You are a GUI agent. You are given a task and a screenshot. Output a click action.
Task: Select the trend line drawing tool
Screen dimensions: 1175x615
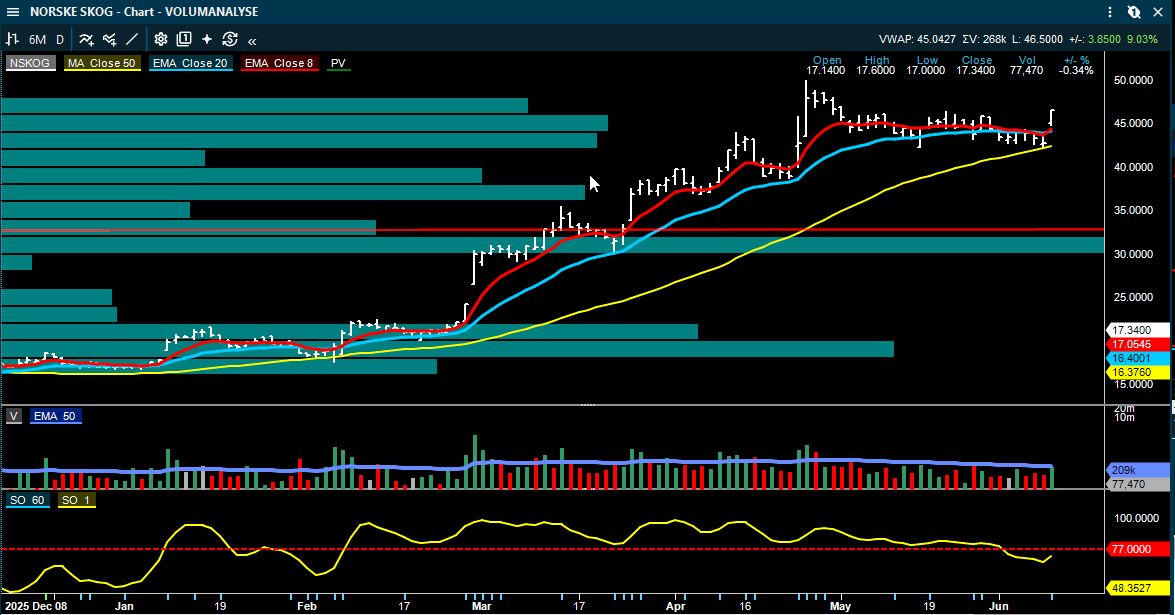coord(132,39)
